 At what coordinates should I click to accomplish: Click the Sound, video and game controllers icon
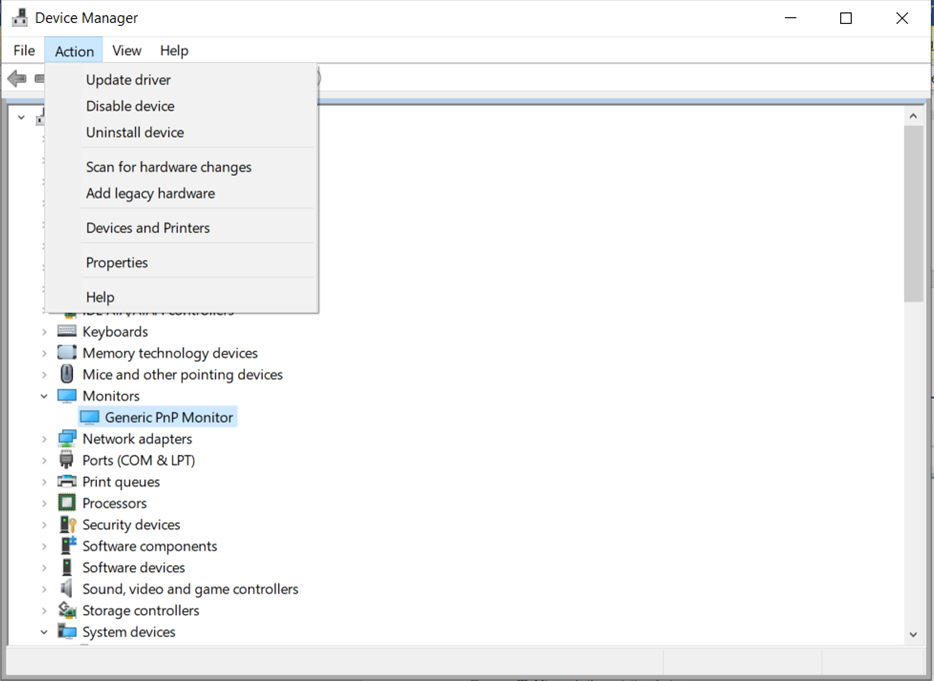[x=66, y=589]
